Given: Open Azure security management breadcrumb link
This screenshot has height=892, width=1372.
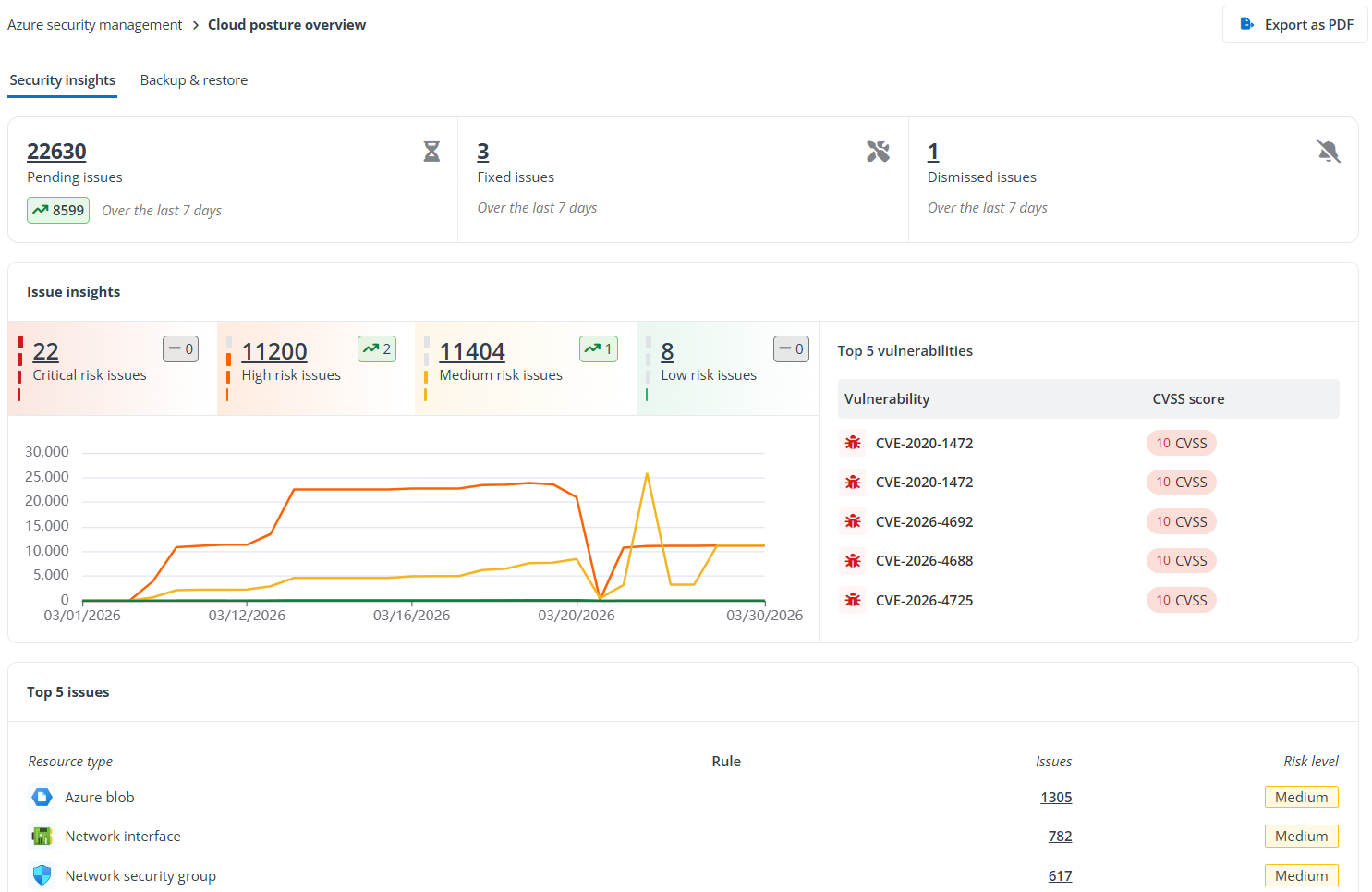Looking at the screenshot, I should (95, 25).
